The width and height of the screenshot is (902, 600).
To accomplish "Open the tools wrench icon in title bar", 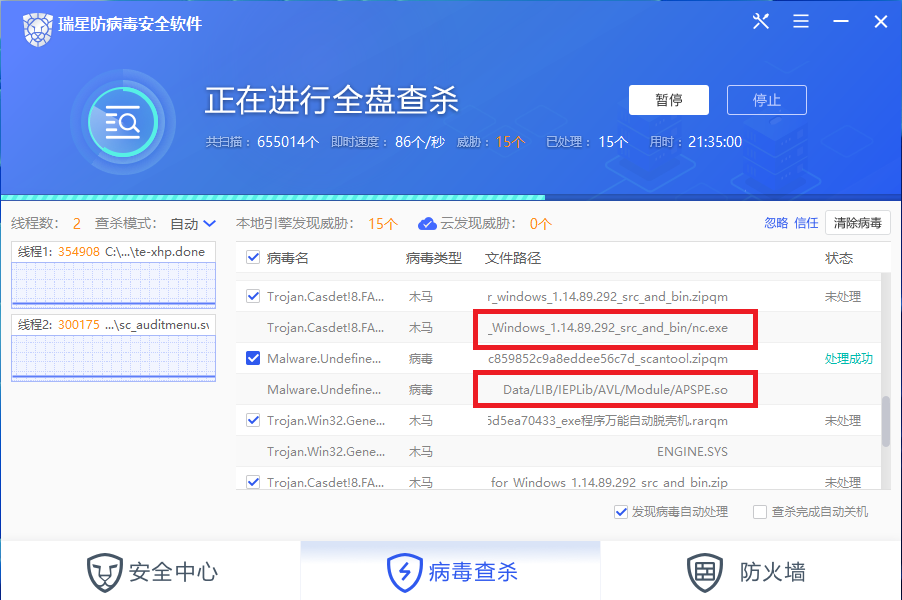I will tap(760, 22).
